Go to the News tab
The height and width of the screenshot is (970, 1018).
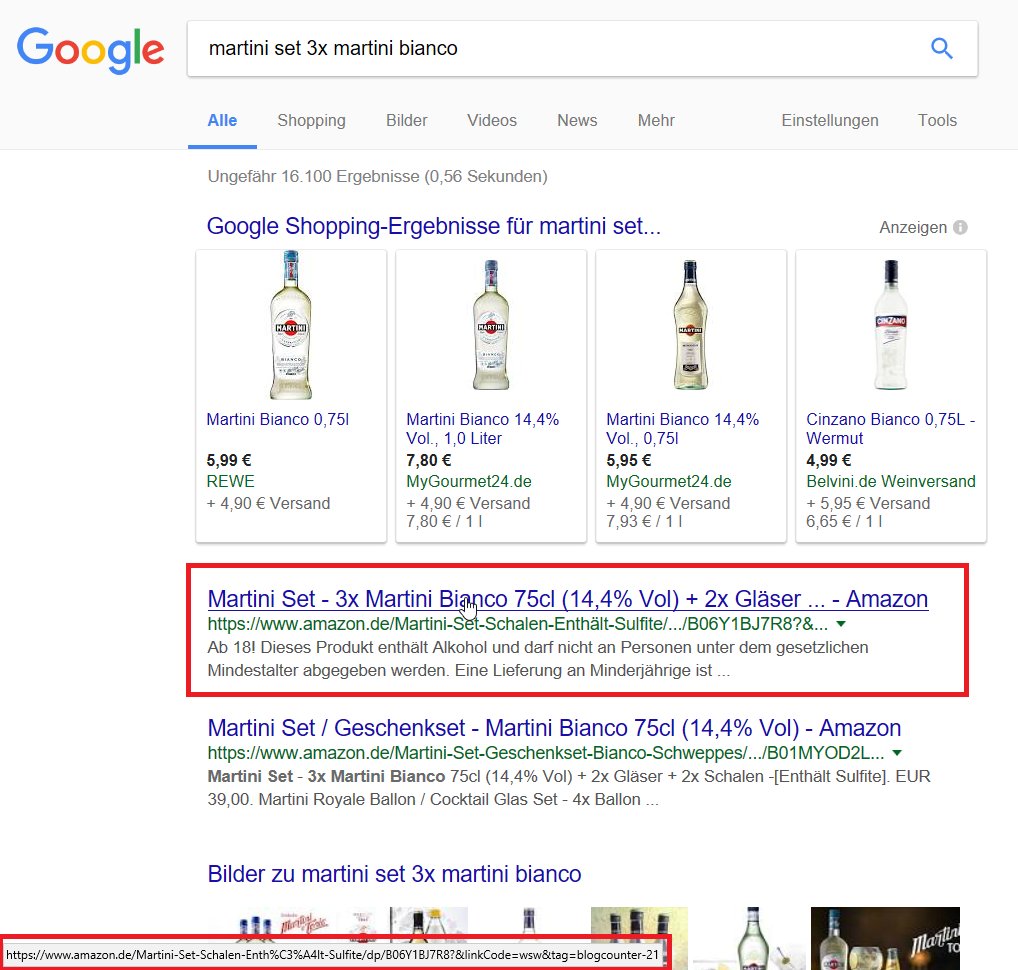tap(577, 121)
